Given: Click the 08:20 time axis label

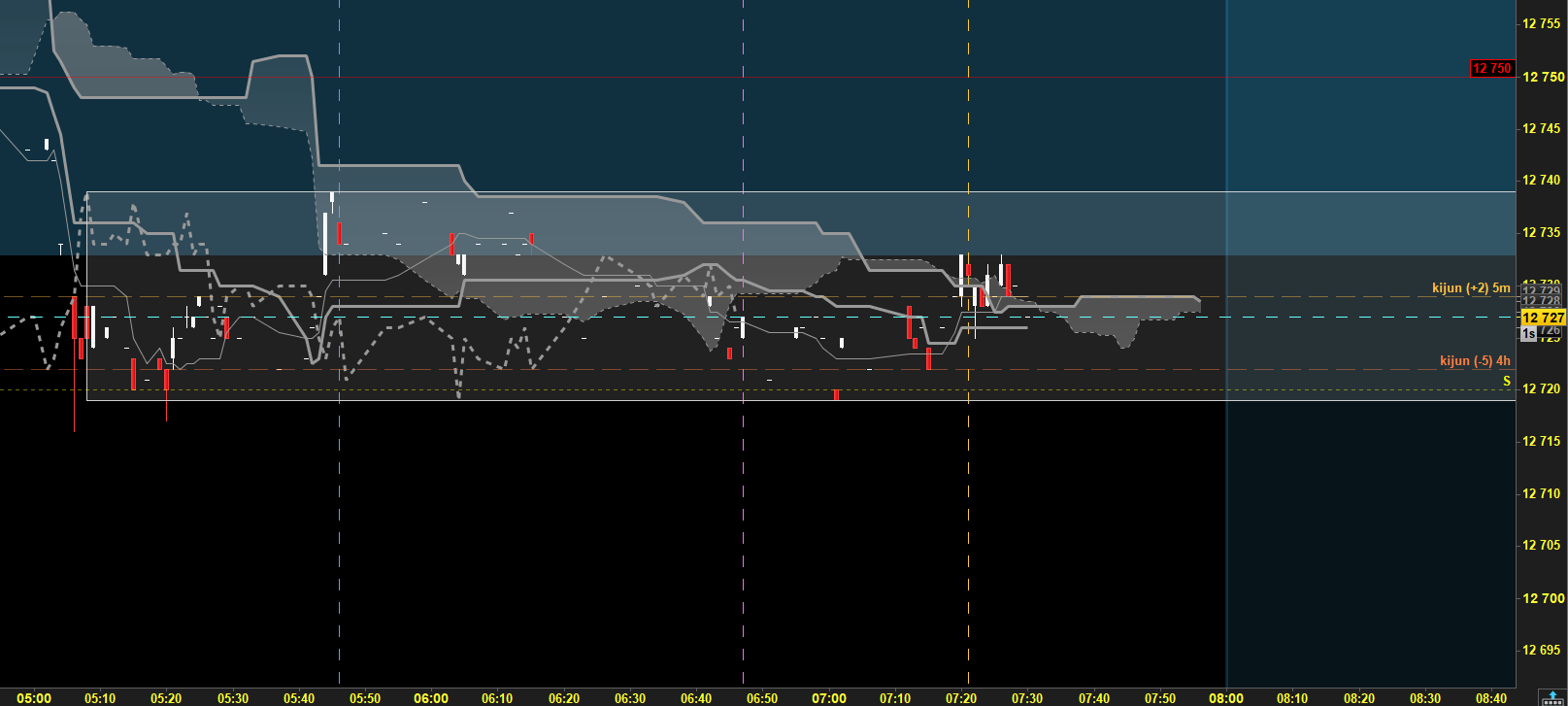Looking at the screenshot, I should pyautogui.click(x=1359, y=698).
